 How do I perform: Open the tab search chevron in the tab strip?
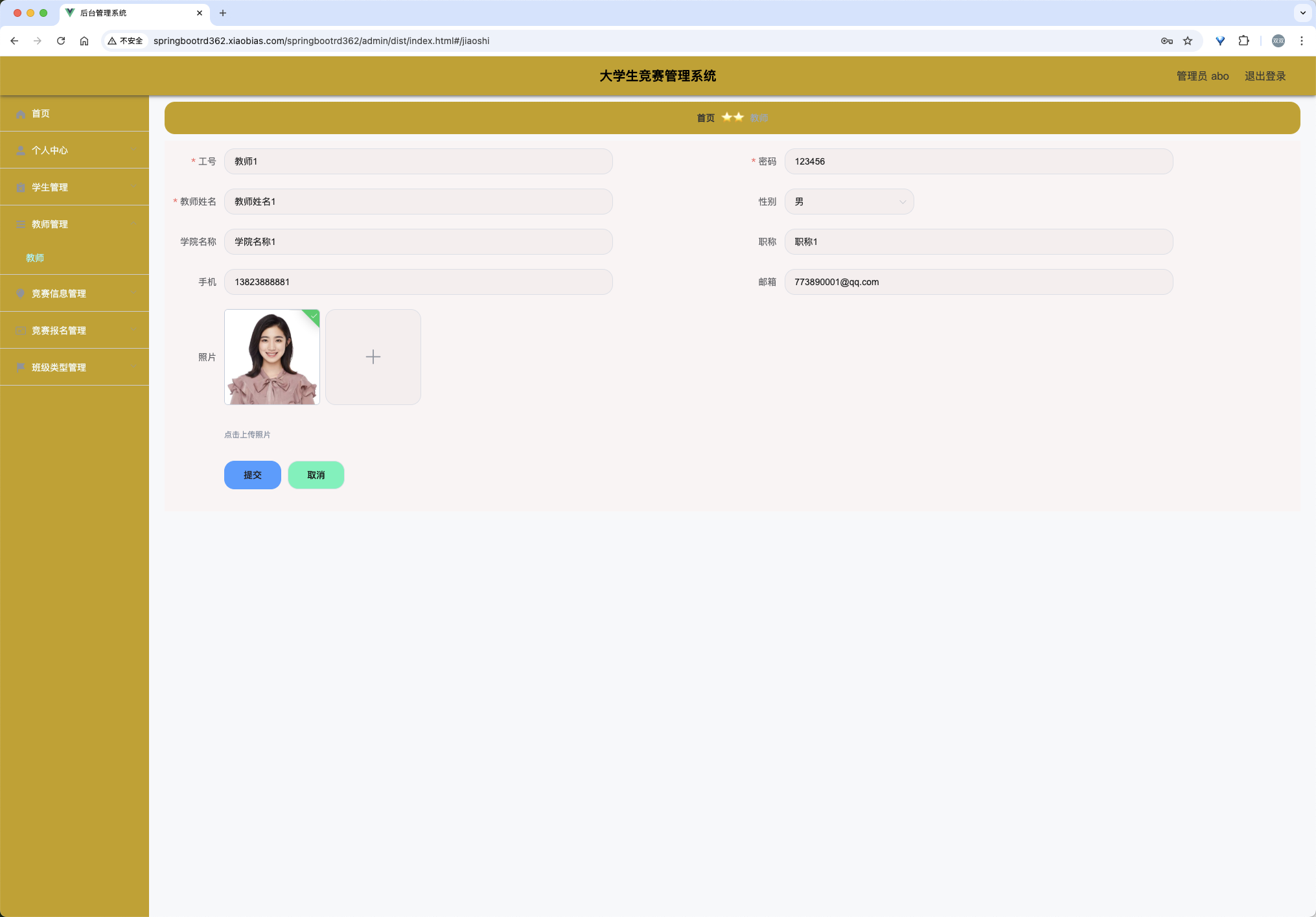(x=1303, y=13)
